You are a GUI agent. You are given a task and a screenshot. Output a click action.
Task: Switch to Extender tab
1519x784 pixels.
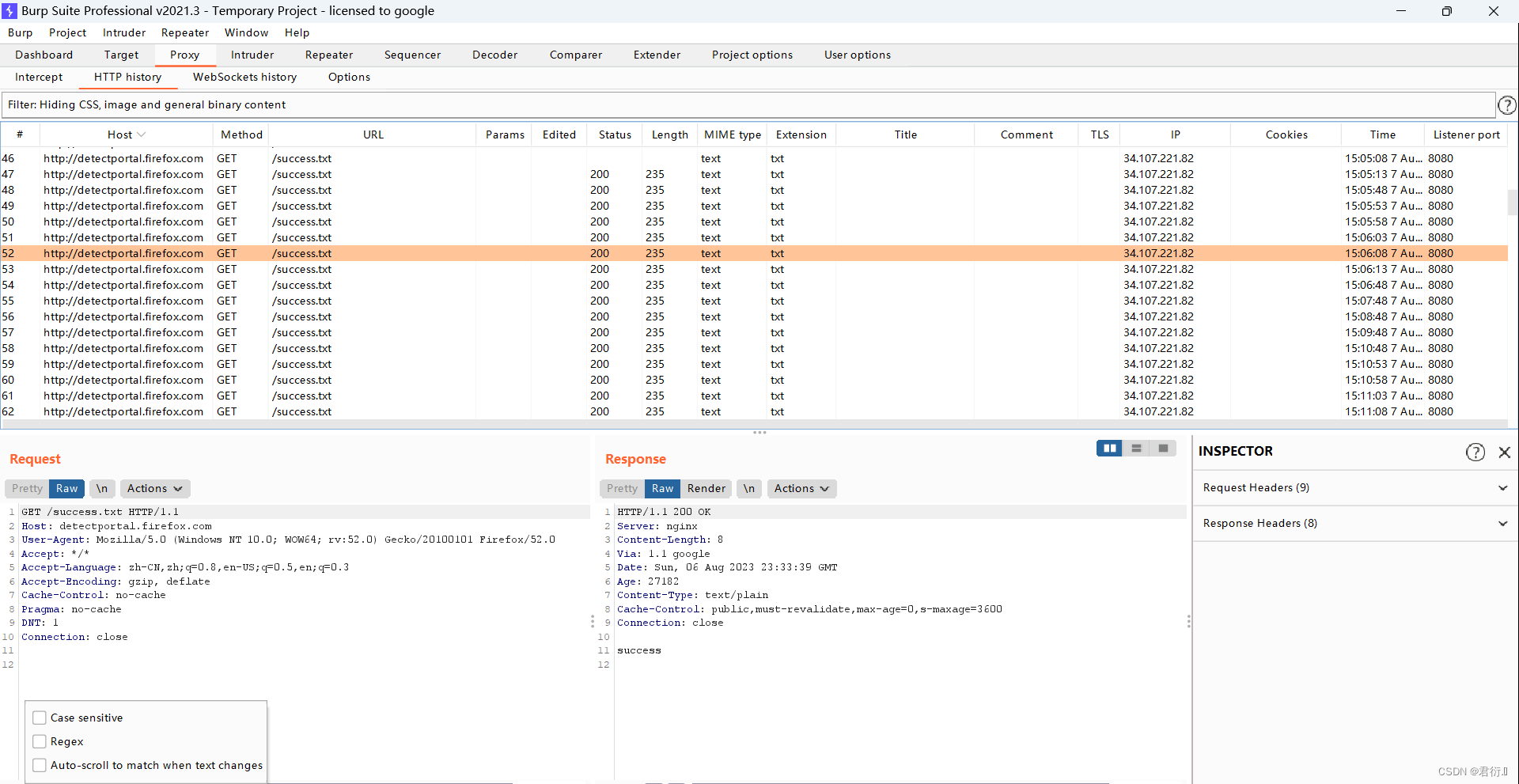[657, 55]
